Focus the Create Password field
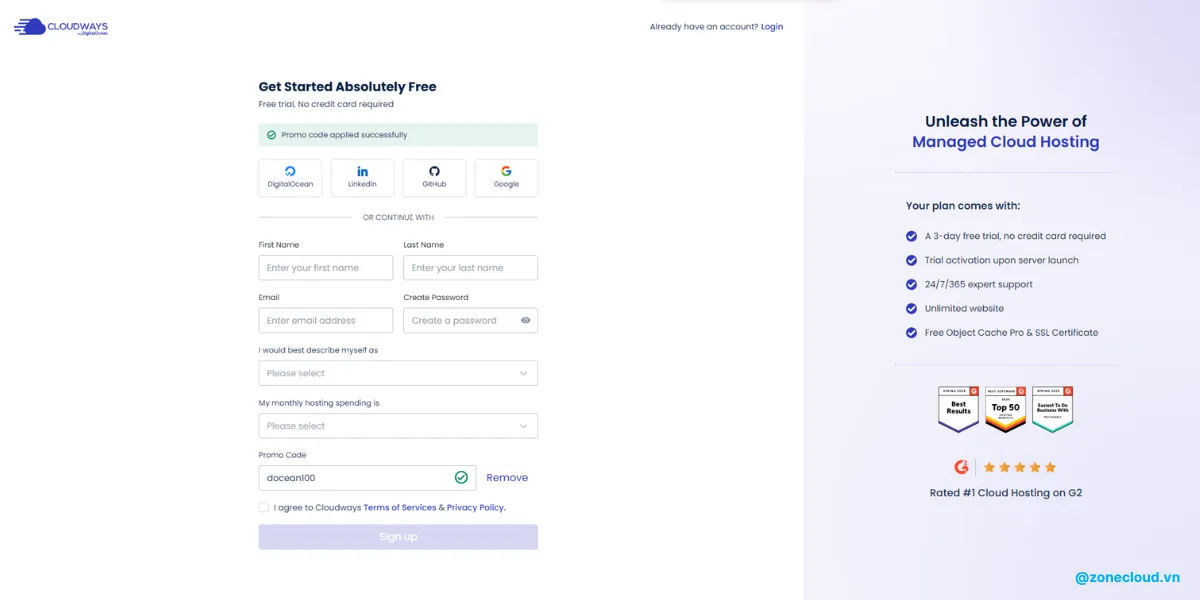Viewport: 1200px width, 600px height. [x=470, y=321]
